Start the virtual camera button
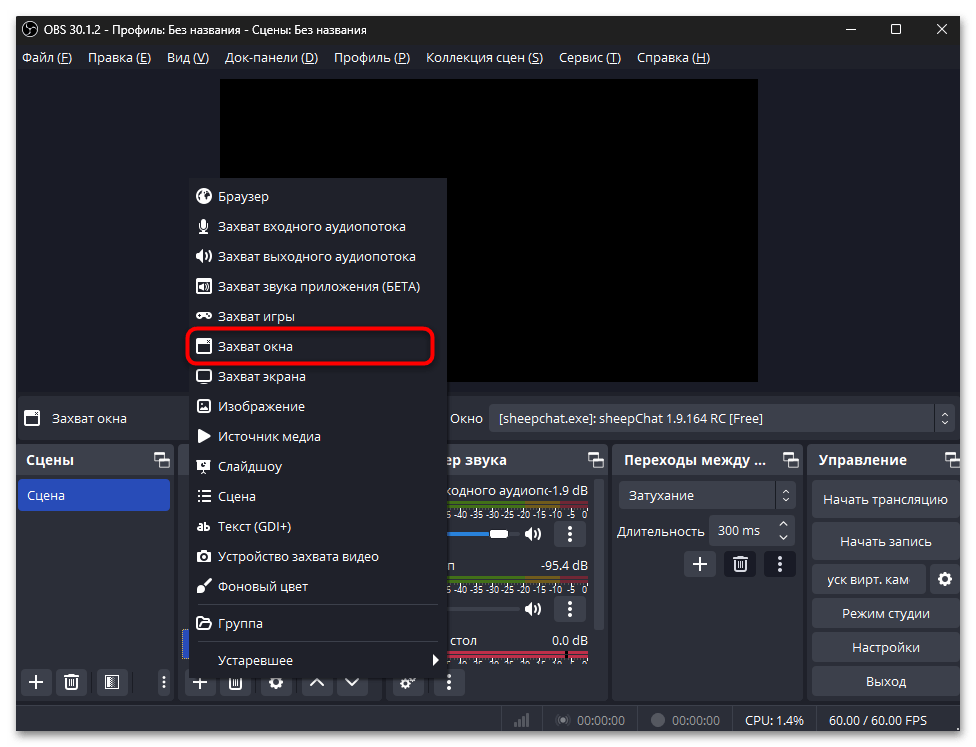The height and width of the screenshot is (747, 976). (x=868, y=580)
